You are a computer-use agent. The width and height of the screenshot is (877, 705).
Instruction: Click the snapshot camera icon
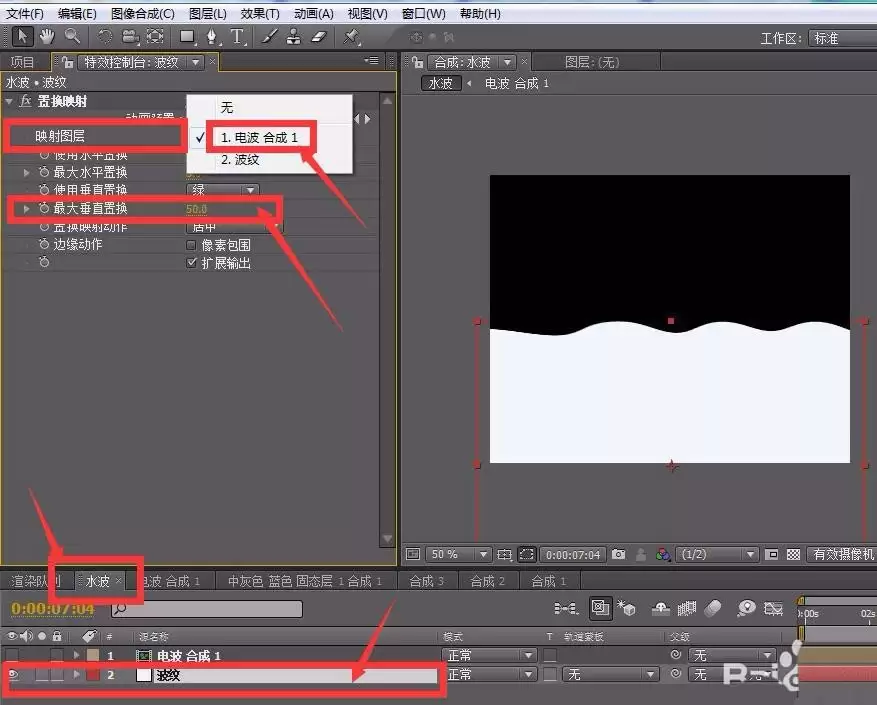point(618,554)
